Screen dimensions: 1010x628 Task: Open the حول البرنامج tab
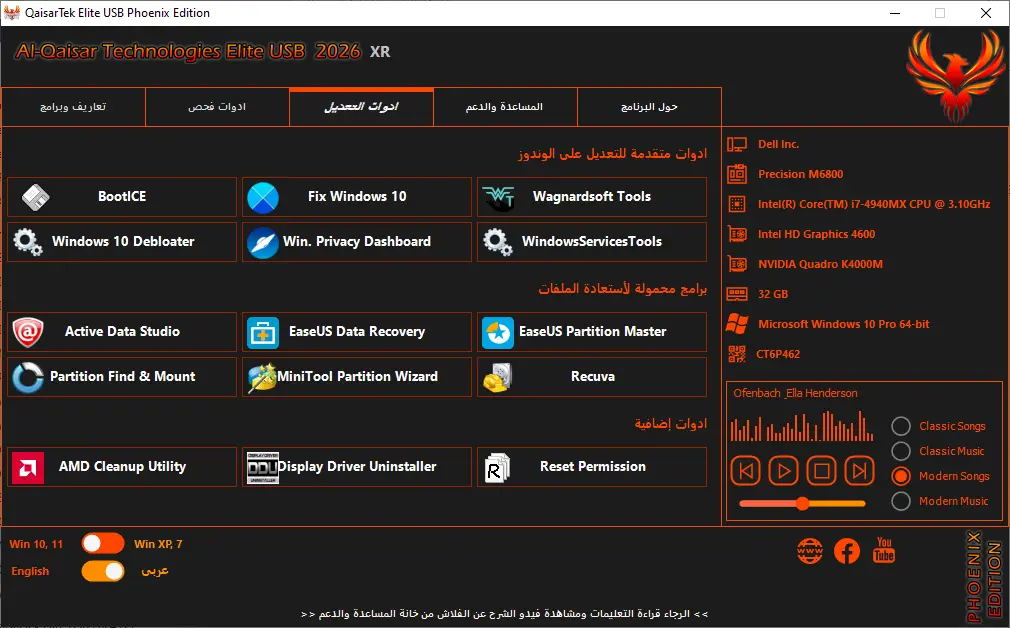649,107
